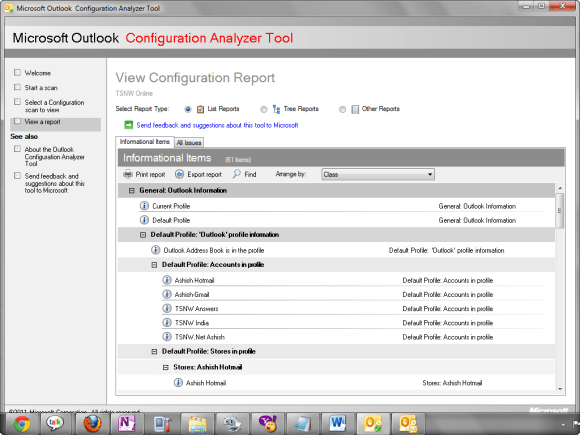Select the List Reports radio button

click(x=188, y=109)
